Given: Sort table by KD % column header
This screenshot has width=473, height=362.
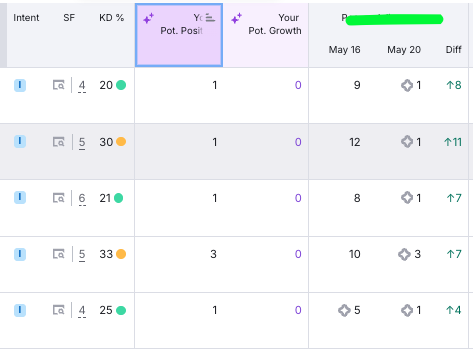Looking at the screenshot, I should click(112, 18).
